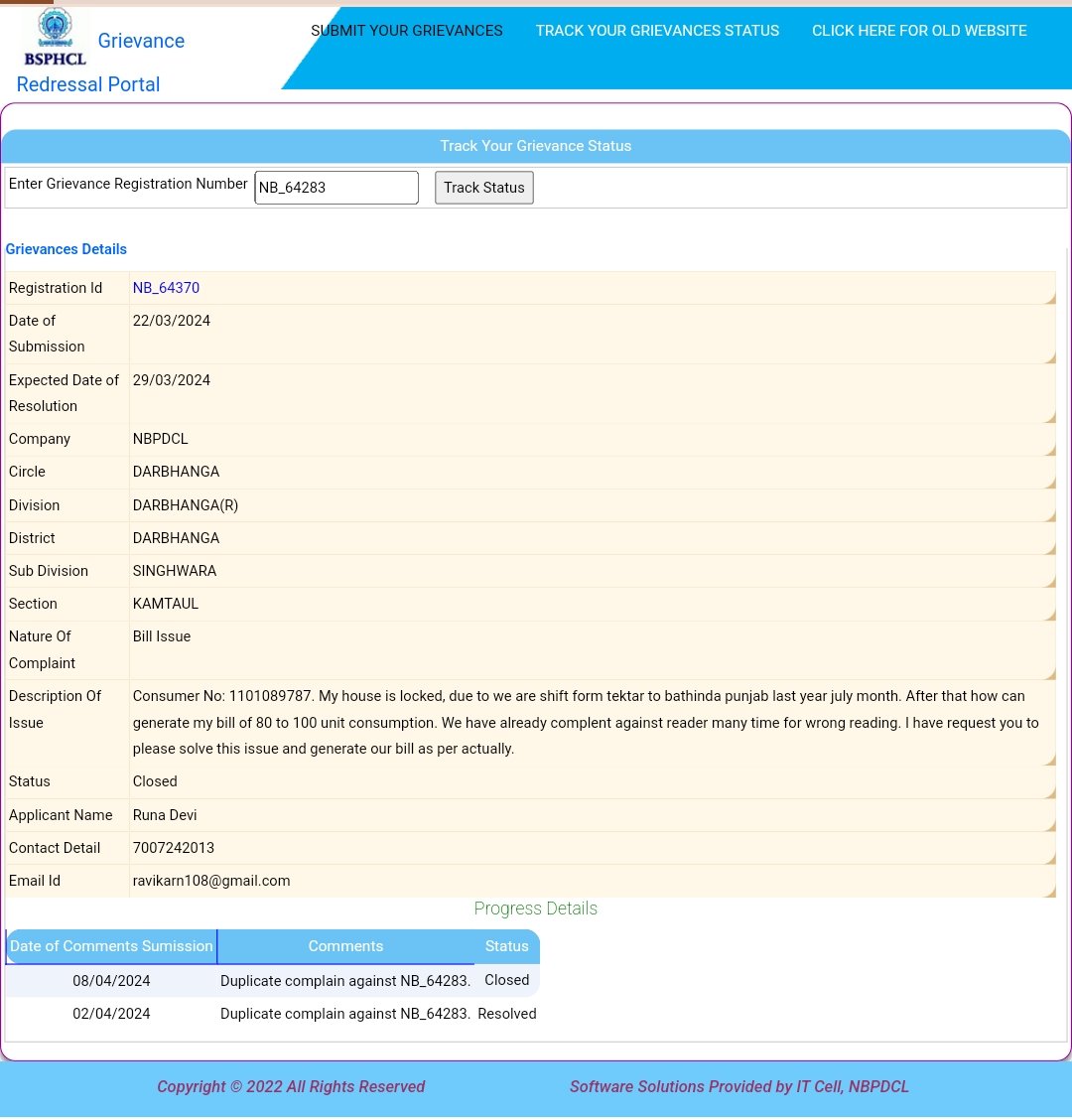Viewport: 1072px width, 1120px height.
Task: Click contact number 7007242013
Action: (174, 848)
